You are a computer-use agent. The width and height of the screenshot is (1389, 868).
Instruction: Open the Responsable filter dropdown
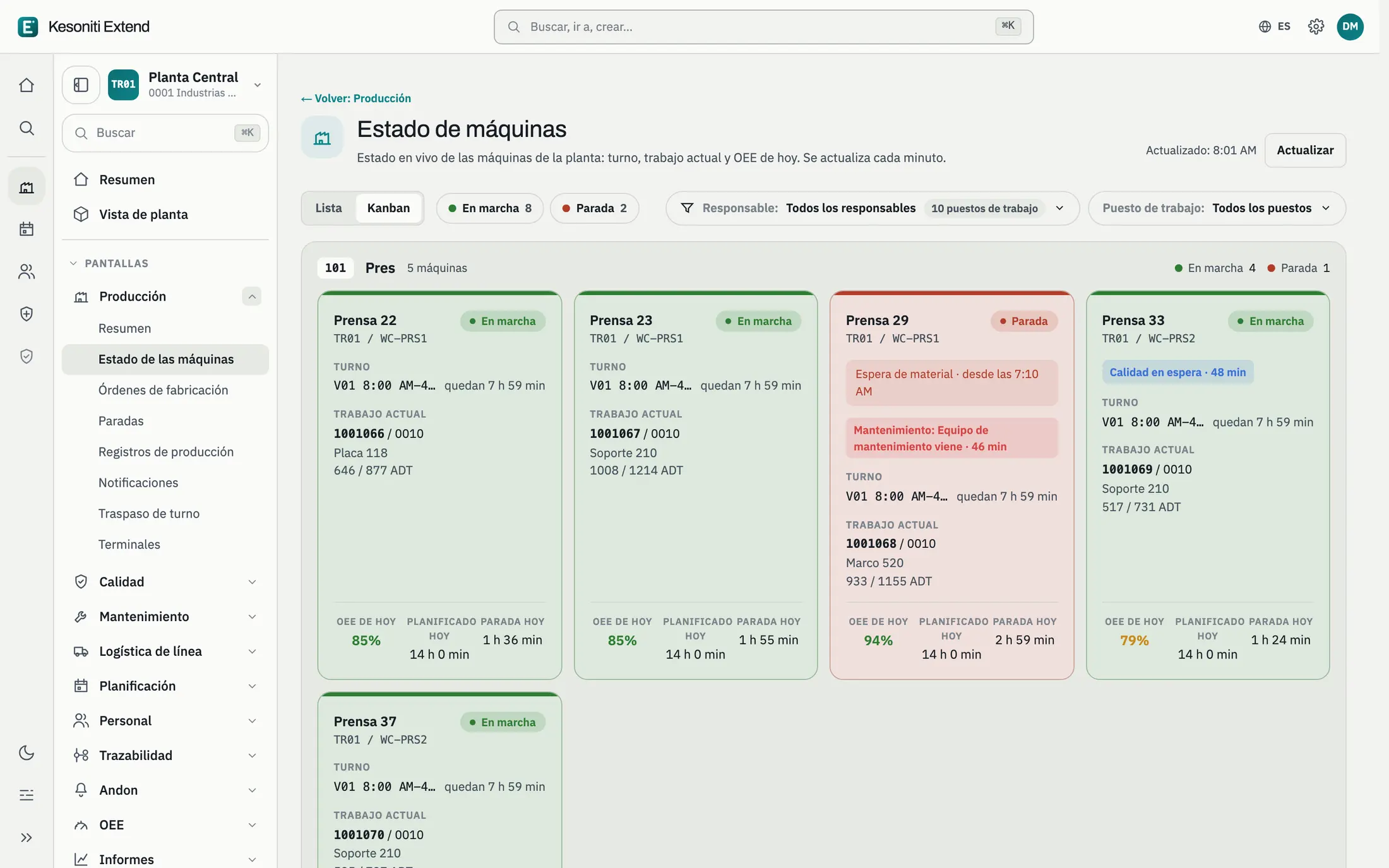coord(873,208)
